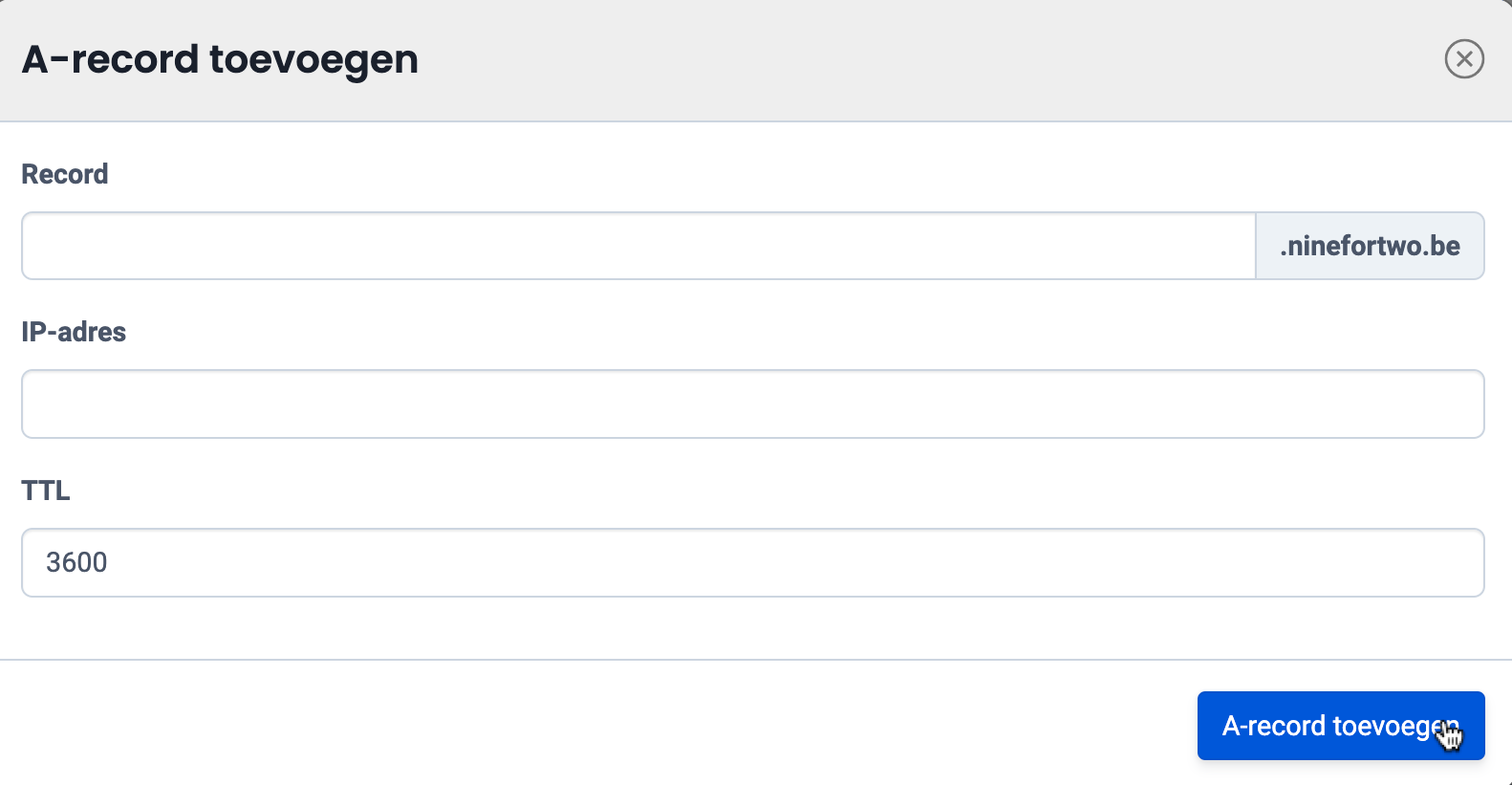Viewport: 1512px width, 785px height.
Task: Submit with the blue A-record toevoegen button
Action: pos(1340,726)
